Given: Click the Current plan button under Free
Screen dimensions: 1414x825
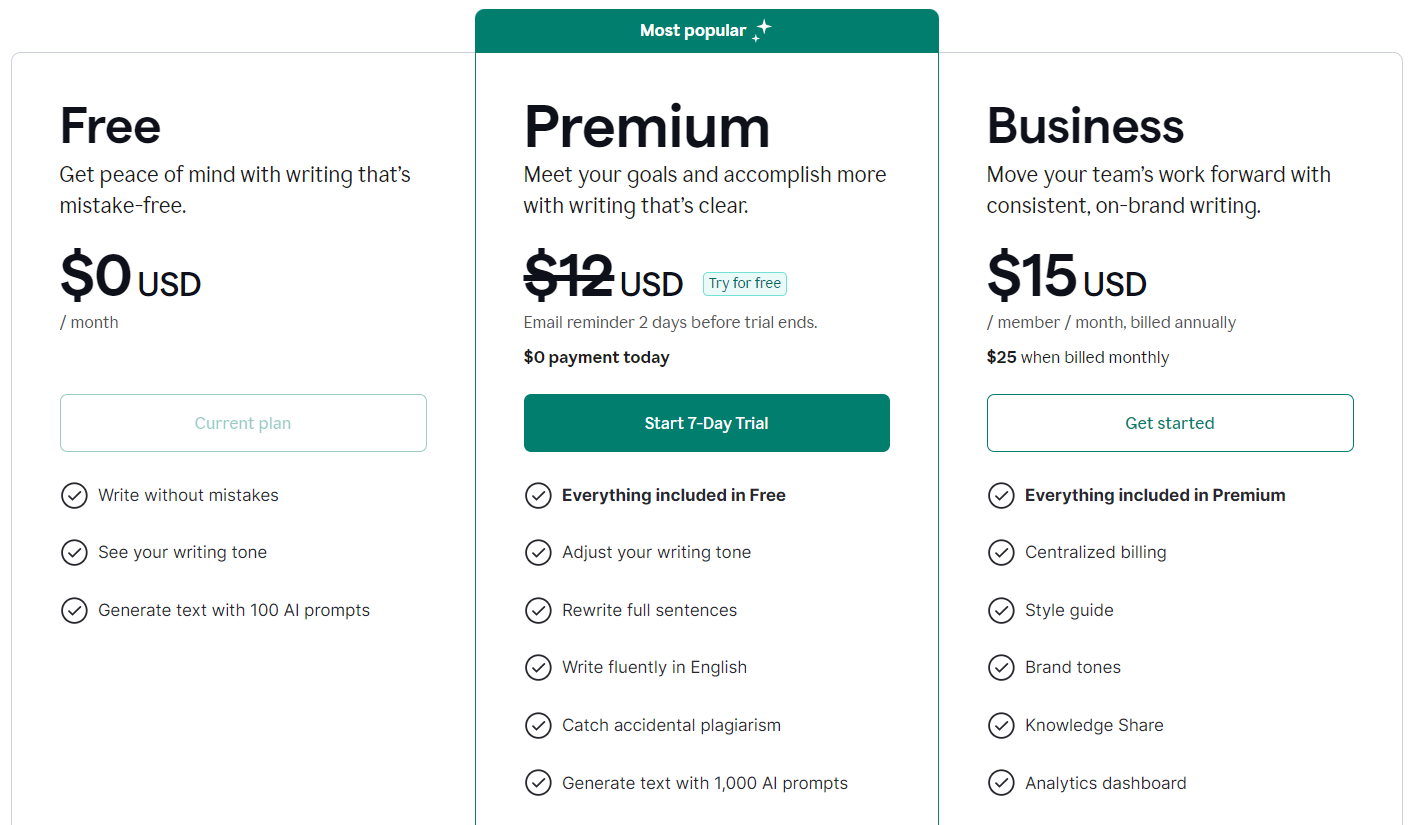Looking at the screenshot, I should (243, 423).
